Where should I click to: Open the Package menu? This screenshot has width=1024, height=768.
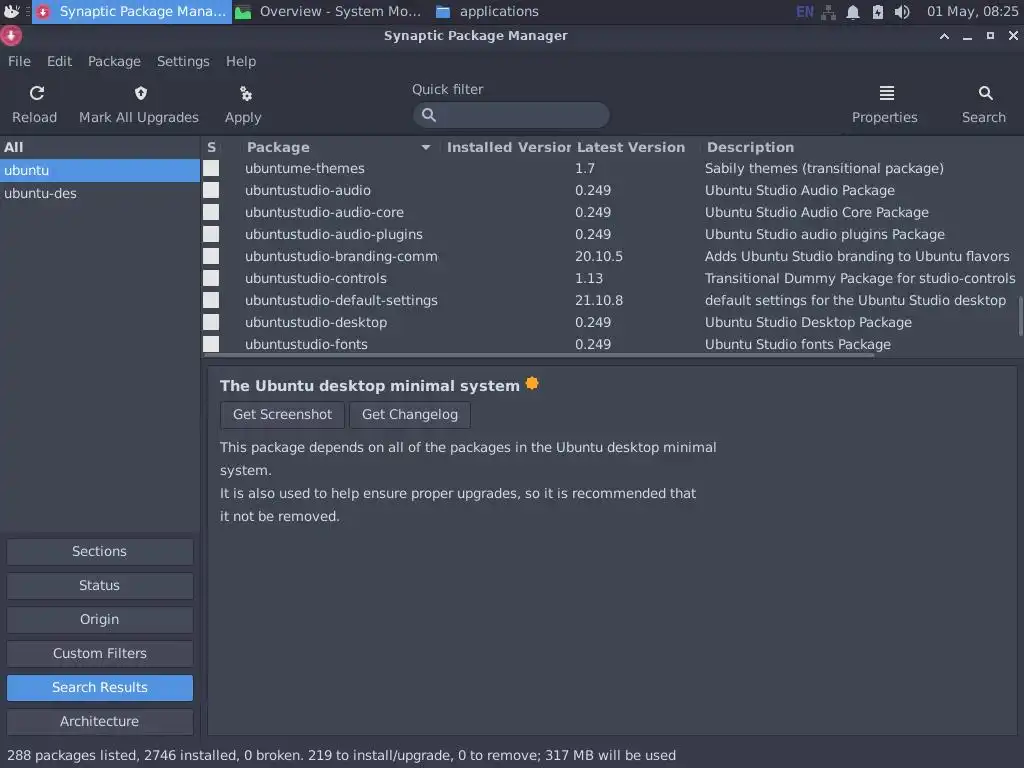[114, 61]
